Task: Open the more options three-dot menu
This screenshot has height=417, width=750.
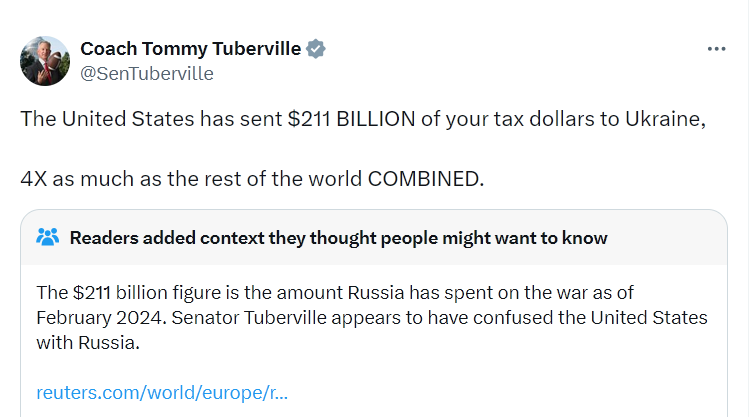Action: (x=716, y=48)
